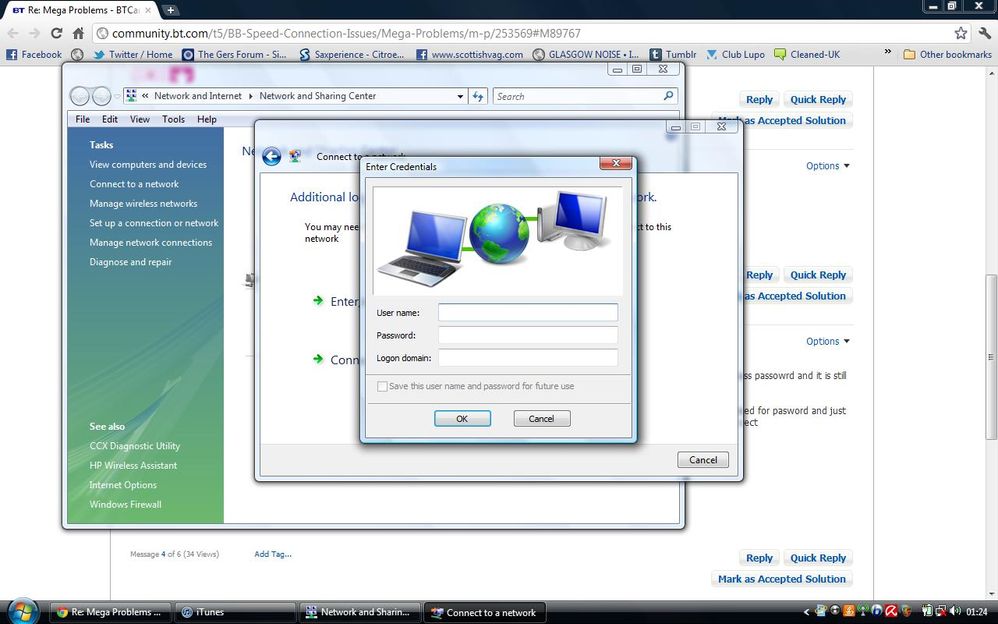This screenshot has height=624, width=998.
Task: Click inside the User name input field
Action: (528, 312)
